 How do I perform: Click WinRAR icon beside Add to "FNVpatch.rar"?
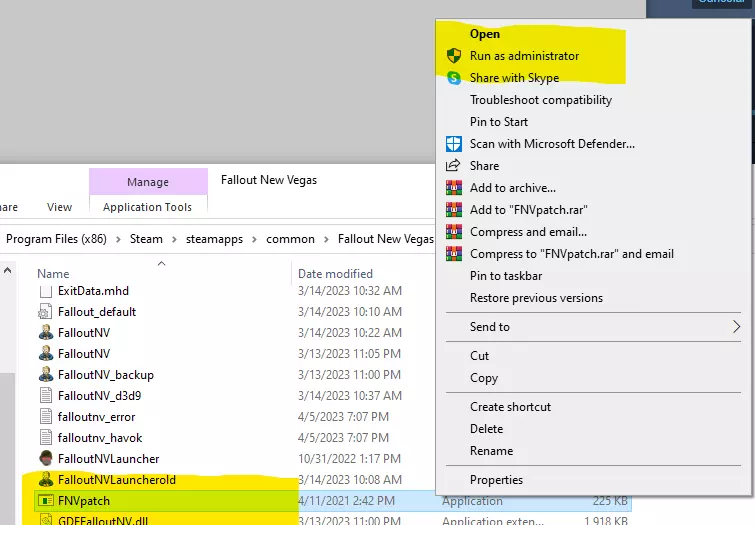pos(454,210)
